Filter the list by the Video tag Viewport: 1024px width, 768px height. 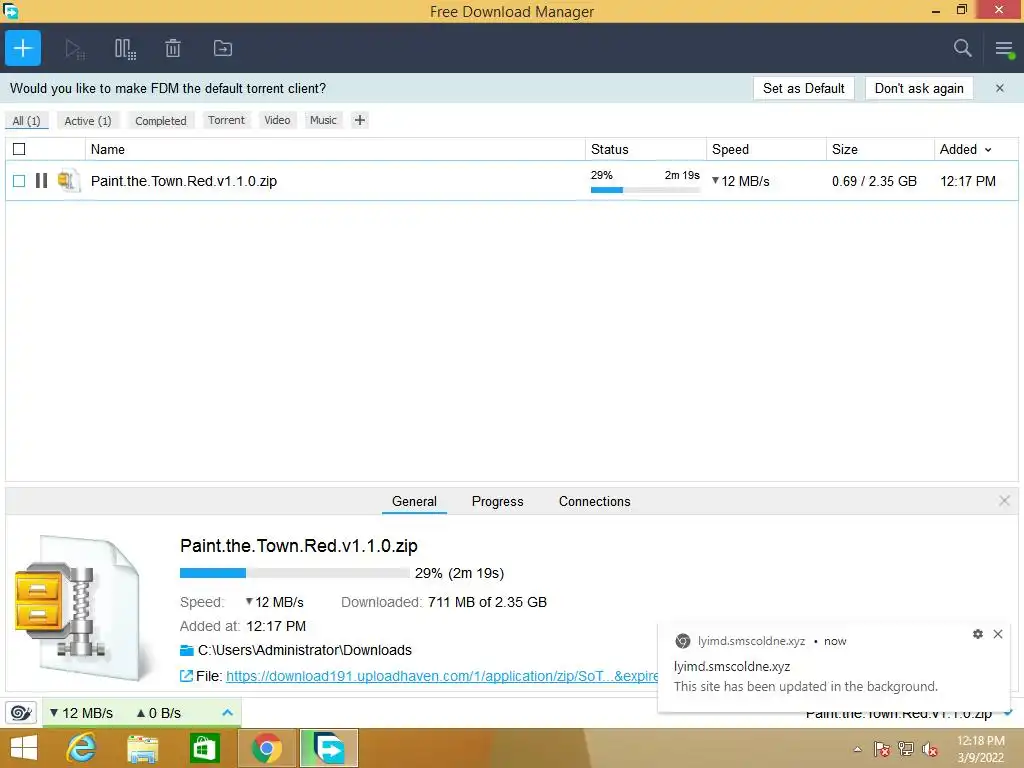[x=277, y=120]
